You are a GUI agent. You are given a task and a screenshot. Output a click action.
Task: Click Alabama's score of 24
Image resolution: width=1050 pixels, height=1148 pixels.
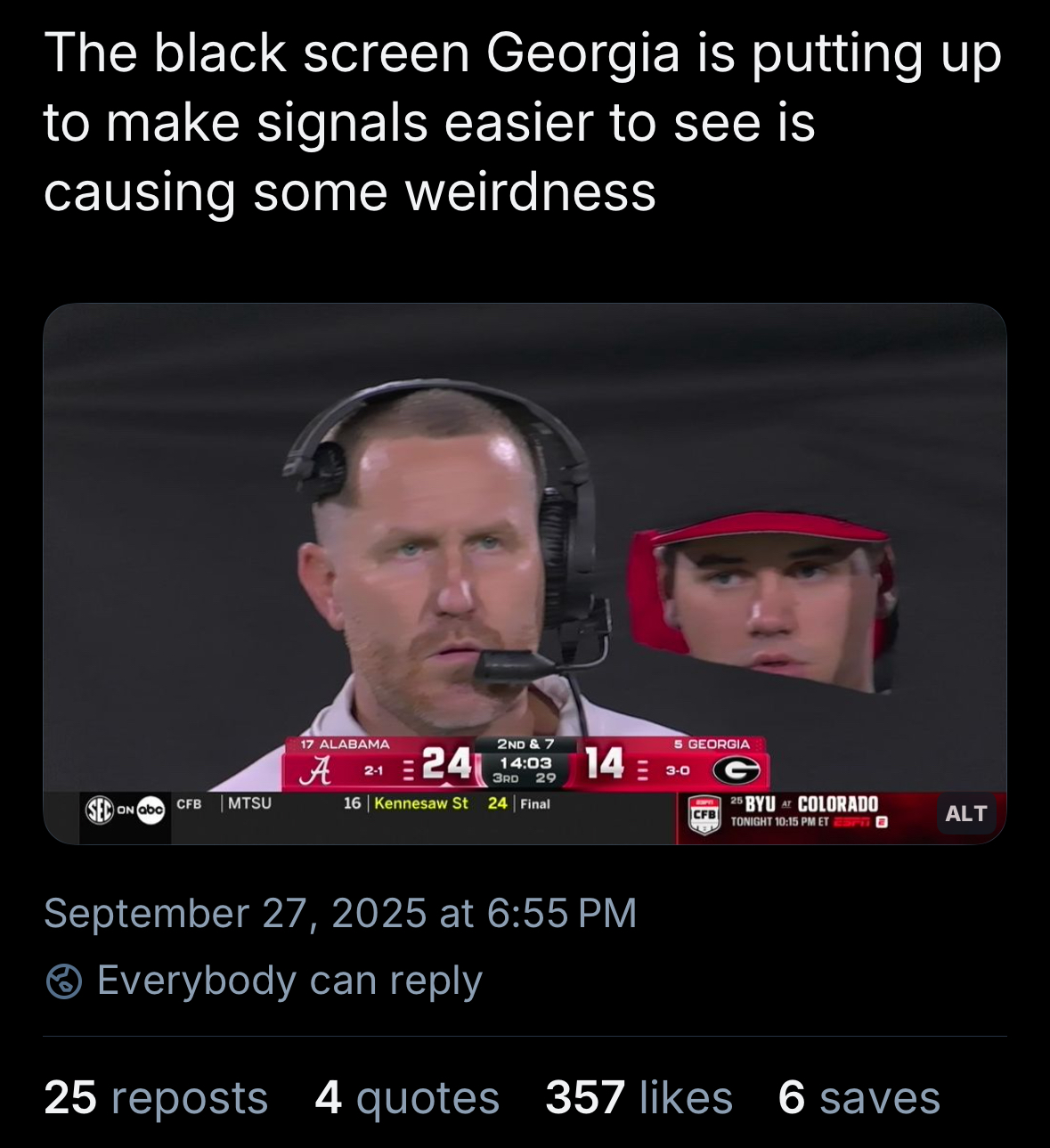(x=445, y=763)
